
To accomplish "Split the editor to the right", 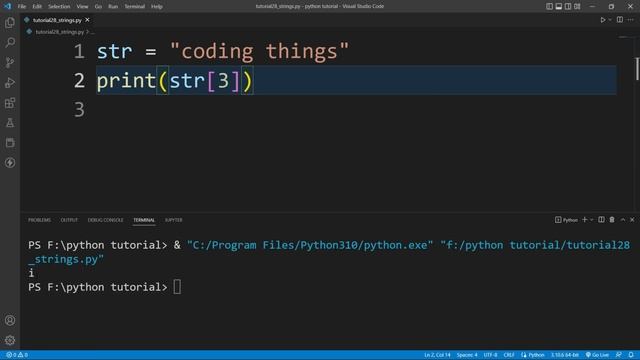I will 620,20.
